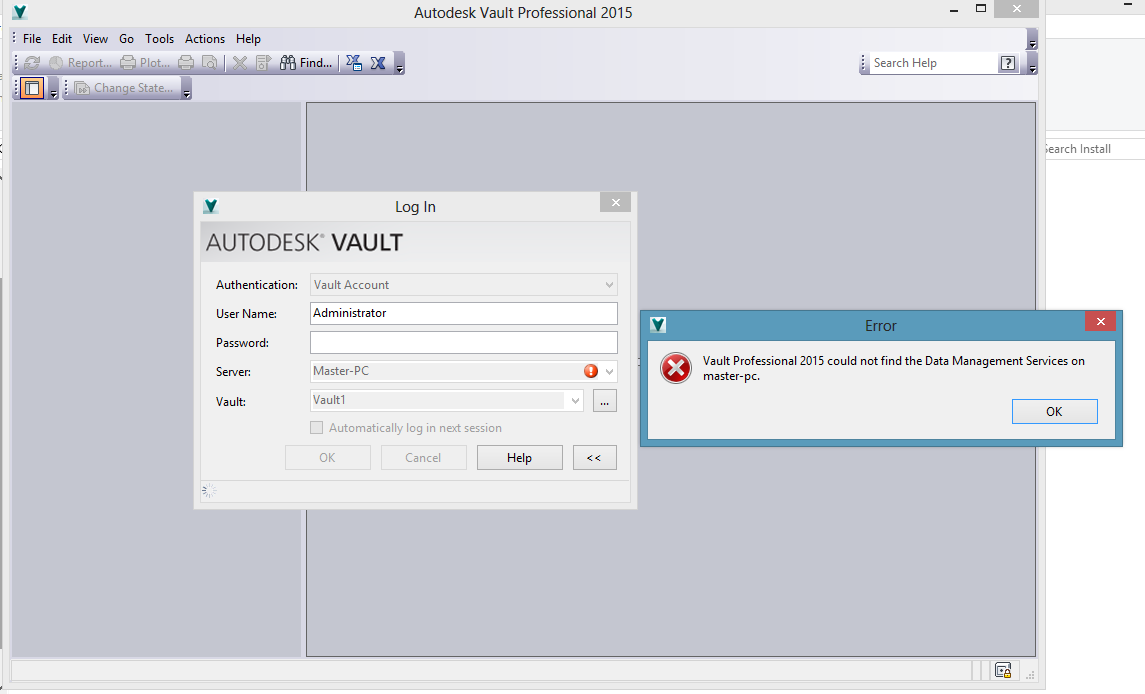Image resolution: width=1145 pixels, height=694 pixels.
Task: Click the Print icon in the toolbar
Action: click(186, 63)
